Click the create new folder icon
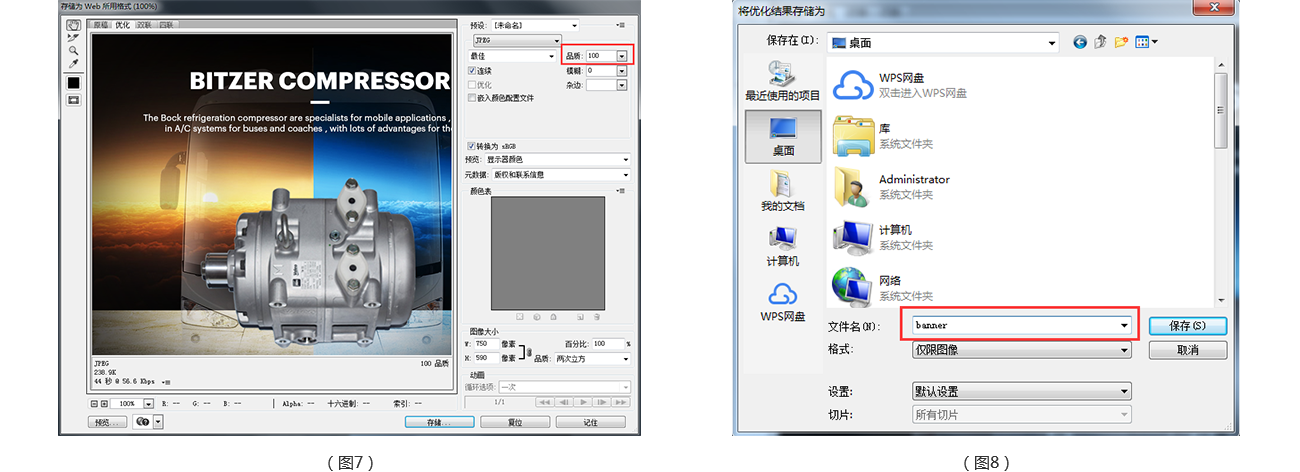The width and height of the screenshot is (1300, 472). (x=1121, y=42)
